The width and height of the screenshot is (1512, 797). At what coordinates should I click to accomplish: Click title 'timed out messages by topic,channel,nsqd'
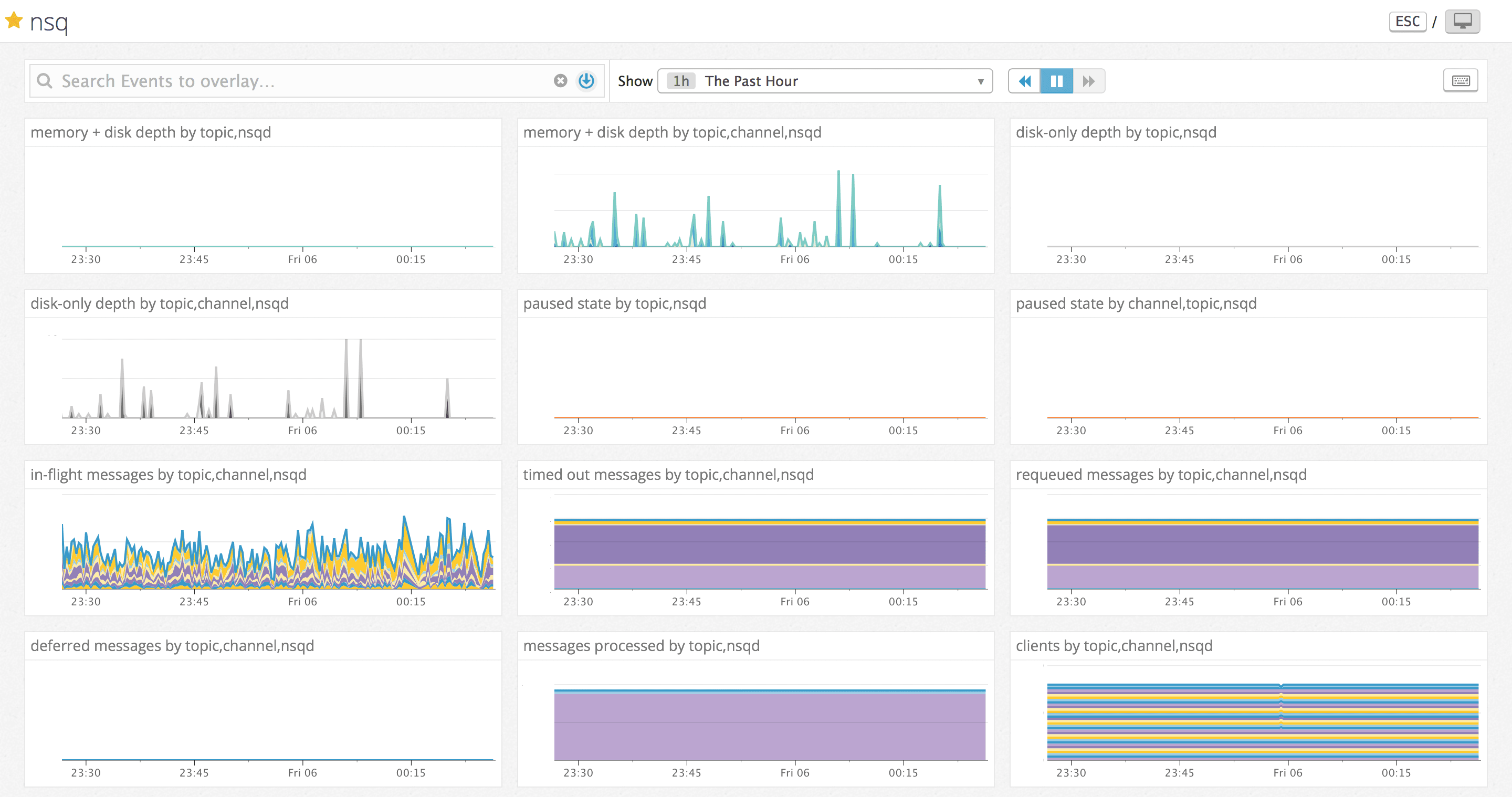click(x=668, y=475)
